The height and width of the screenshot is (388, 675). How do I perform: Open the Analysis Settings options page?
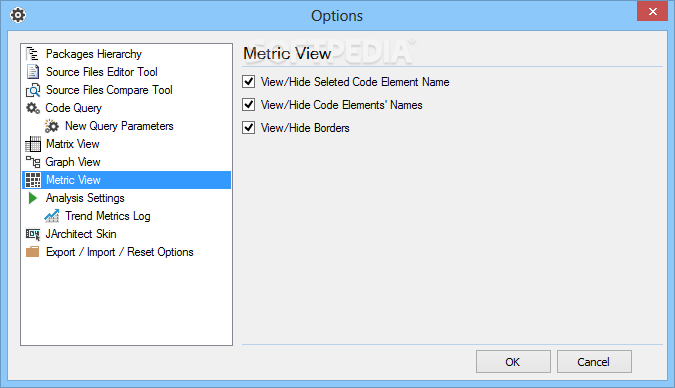[85, 198]
